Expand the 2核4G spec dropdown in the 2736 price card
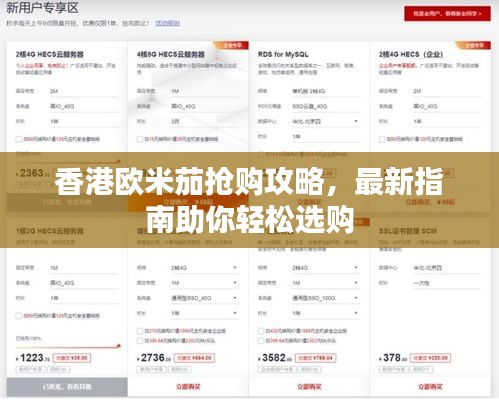 205,268
